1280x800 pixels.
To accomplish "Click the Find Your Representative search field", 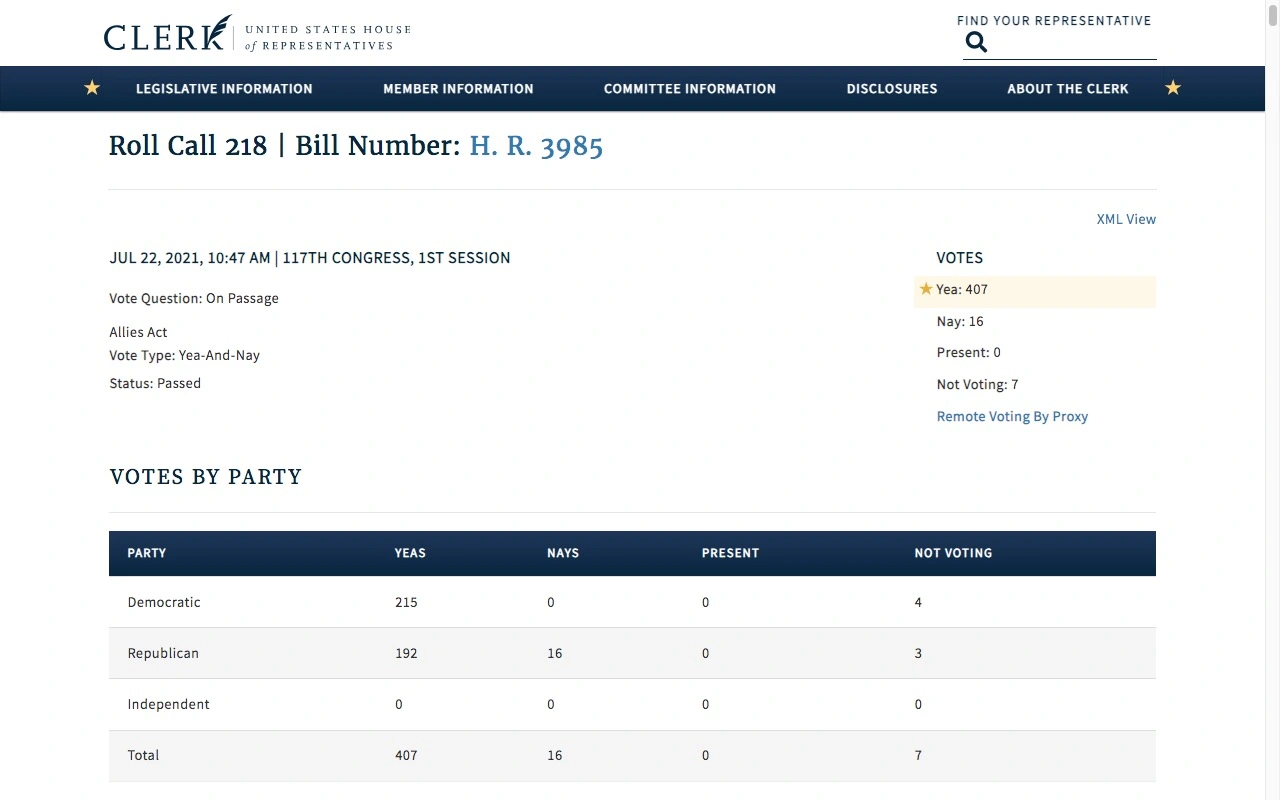I will click(1072, 43).
